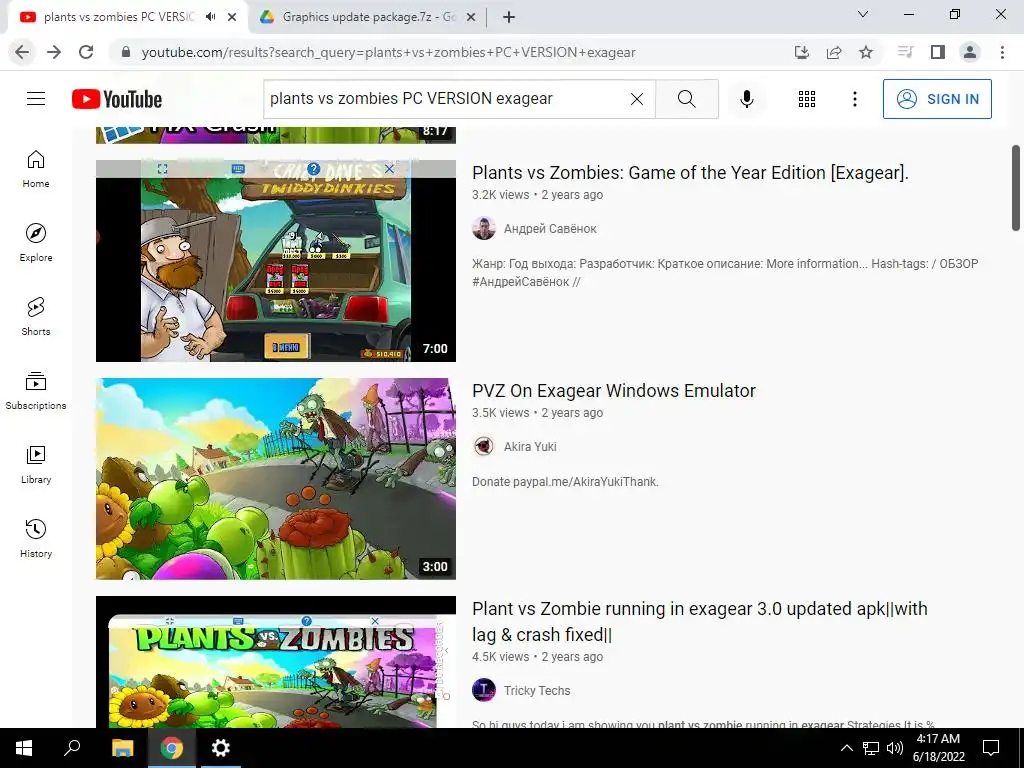Open YouTube settings three-dot menu

point(854,99)
